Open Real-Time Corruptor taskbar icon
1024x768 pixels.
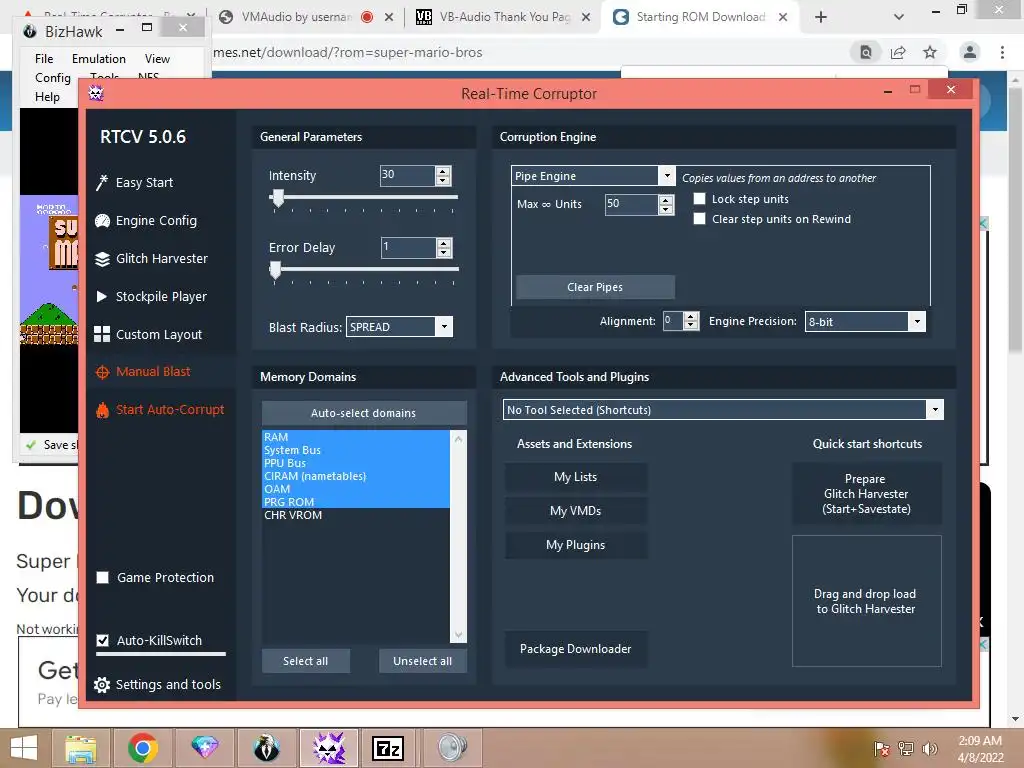328,748
